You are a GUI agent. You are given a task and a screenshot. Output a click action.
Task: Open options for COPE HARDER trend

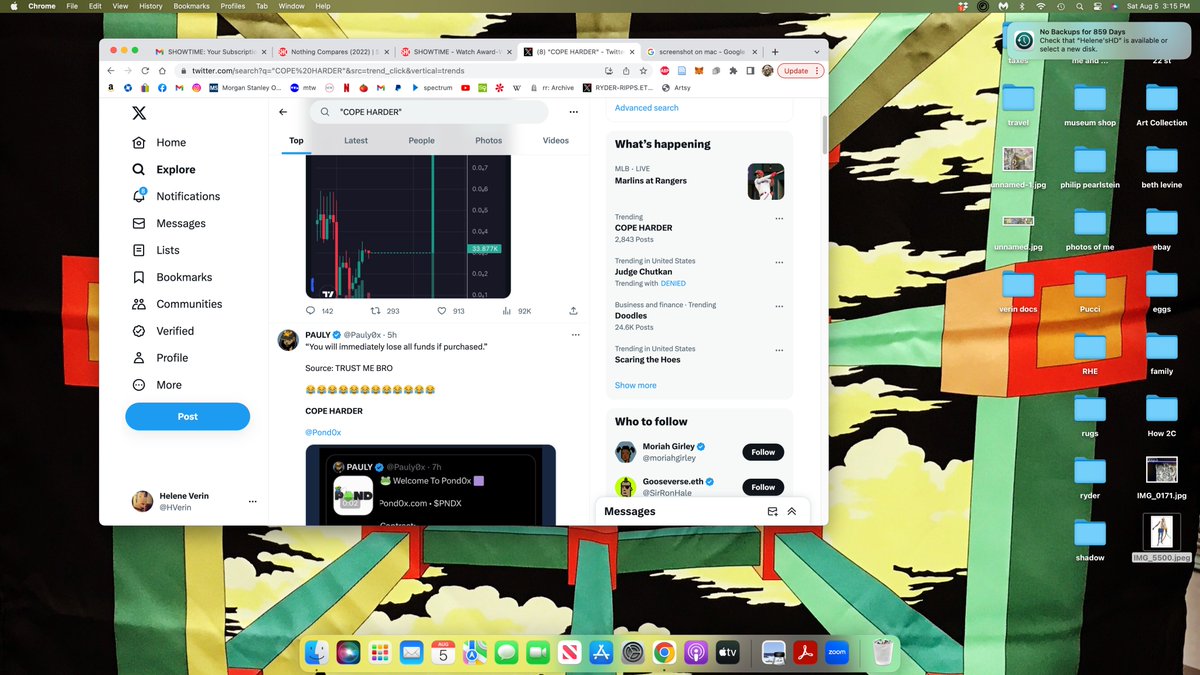(x=779, y=218)
